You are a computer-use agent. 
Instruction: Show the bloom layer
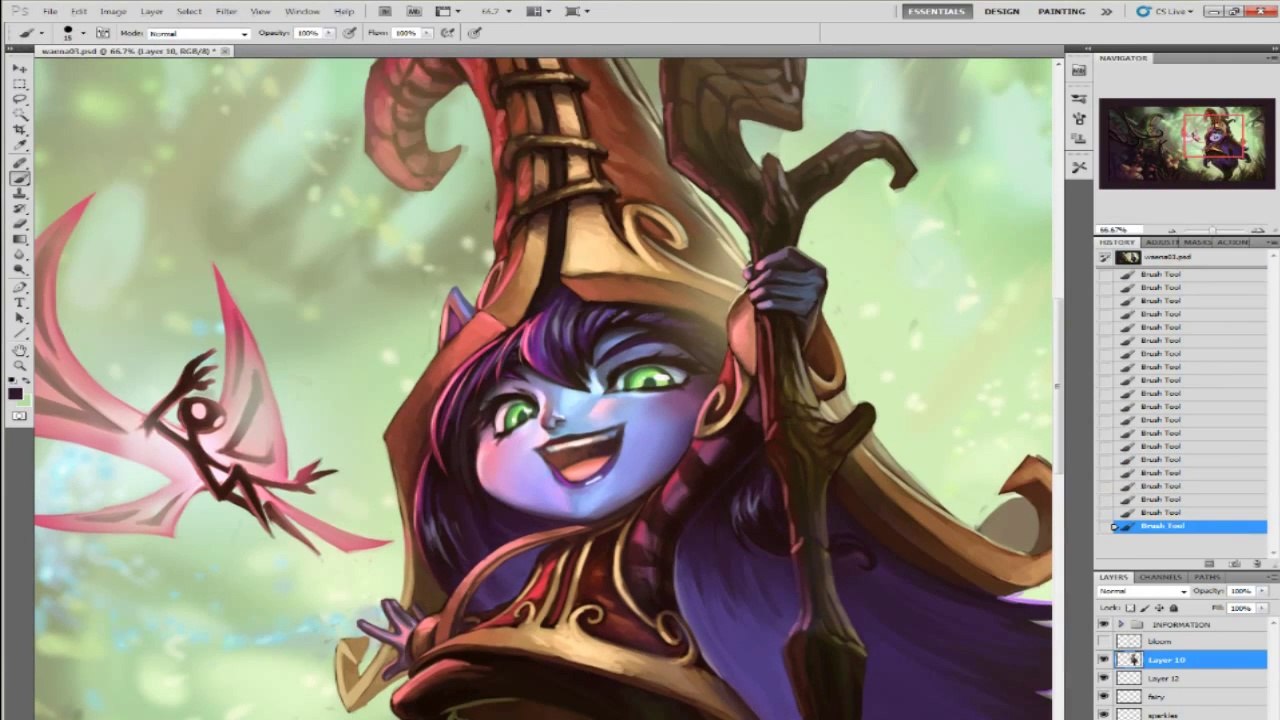1104,642
